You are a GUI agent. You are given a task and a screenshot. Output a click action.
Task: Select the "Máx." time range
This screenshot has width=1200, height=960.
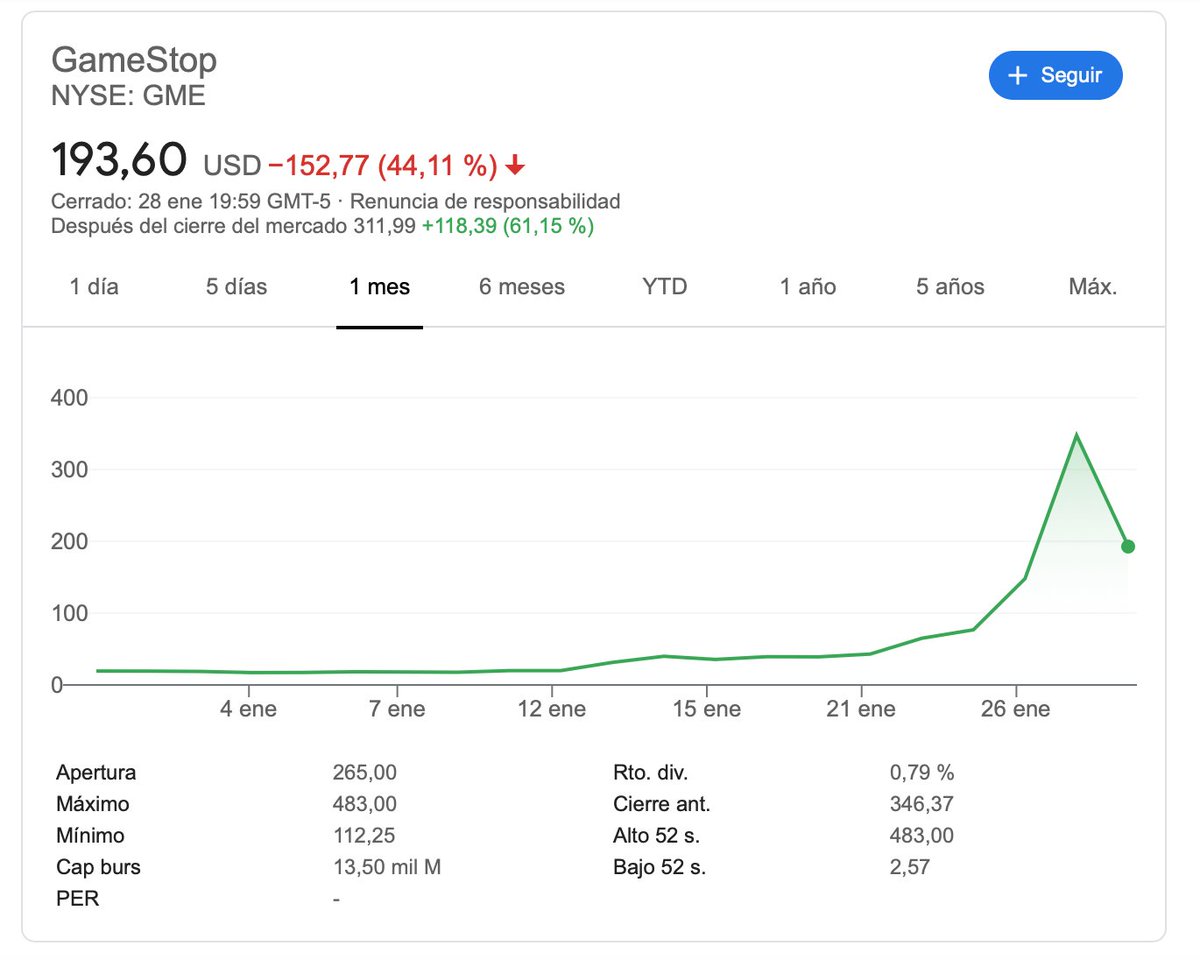pyautogui.click(x=1091, y=287)
